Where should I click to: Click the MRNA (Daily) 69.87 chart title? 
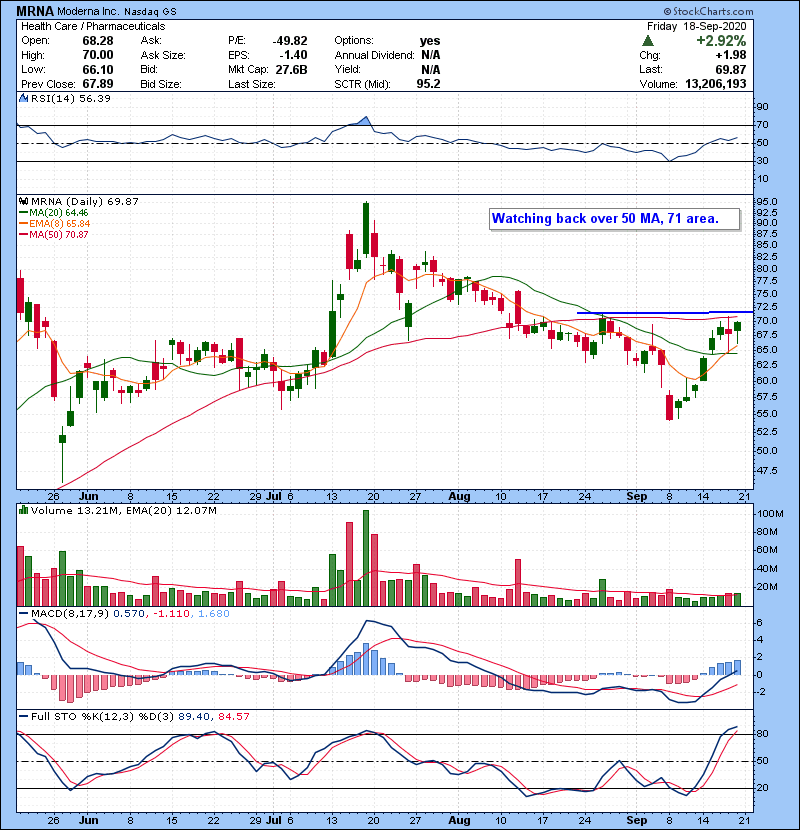point(85,202)
